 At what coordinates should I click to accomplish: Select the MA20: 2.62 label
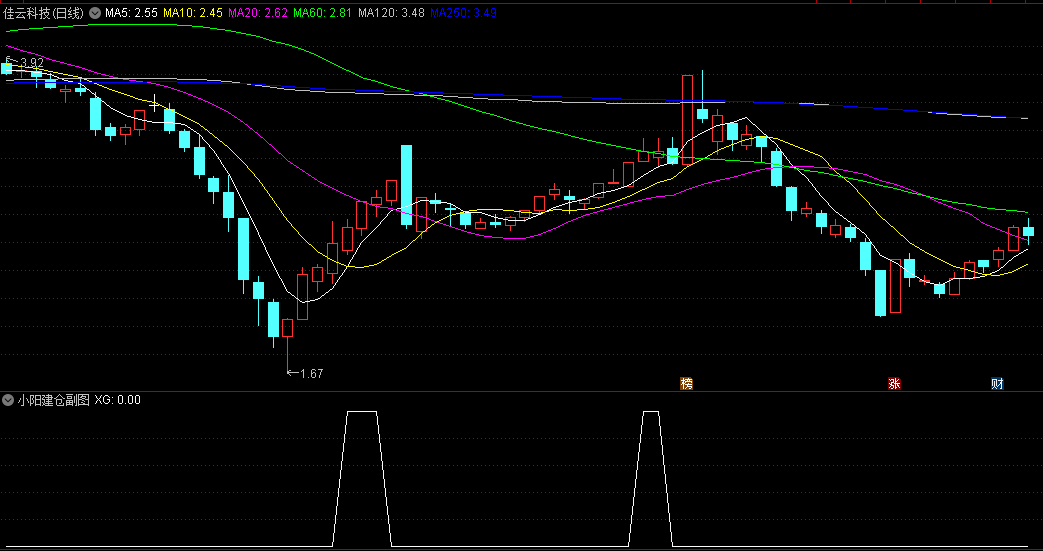pyautogui.click(x=258, y=13)
